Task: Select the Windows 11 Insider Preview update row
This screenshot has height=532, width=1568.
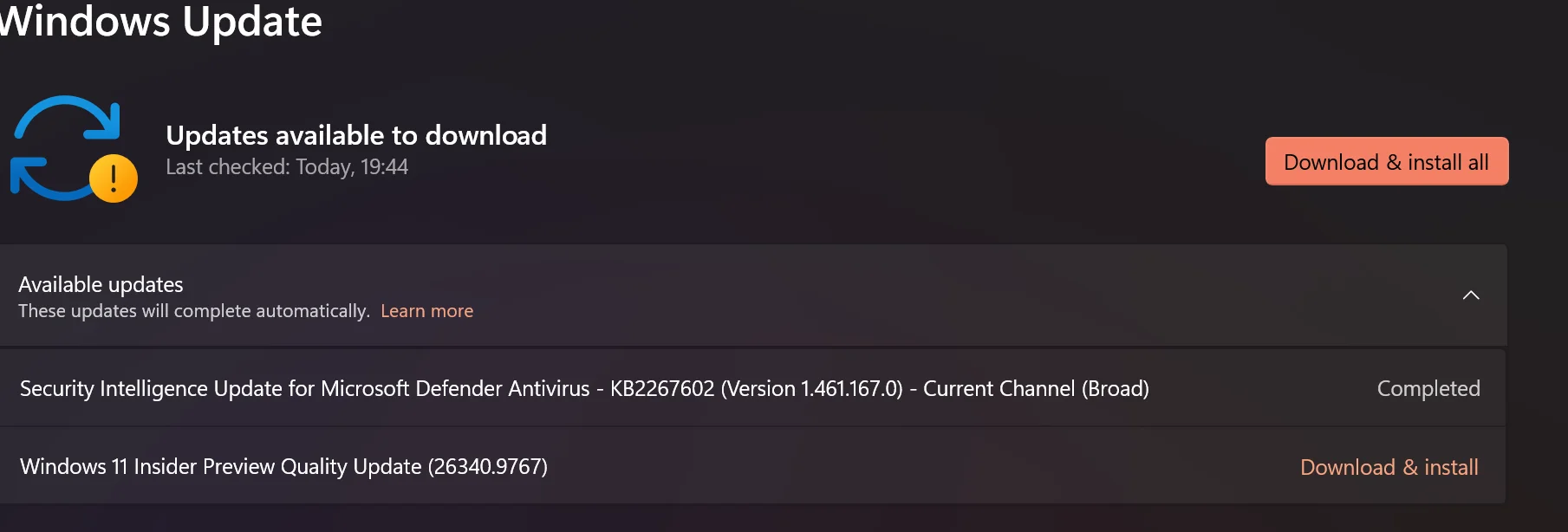Action: point(752,466)
